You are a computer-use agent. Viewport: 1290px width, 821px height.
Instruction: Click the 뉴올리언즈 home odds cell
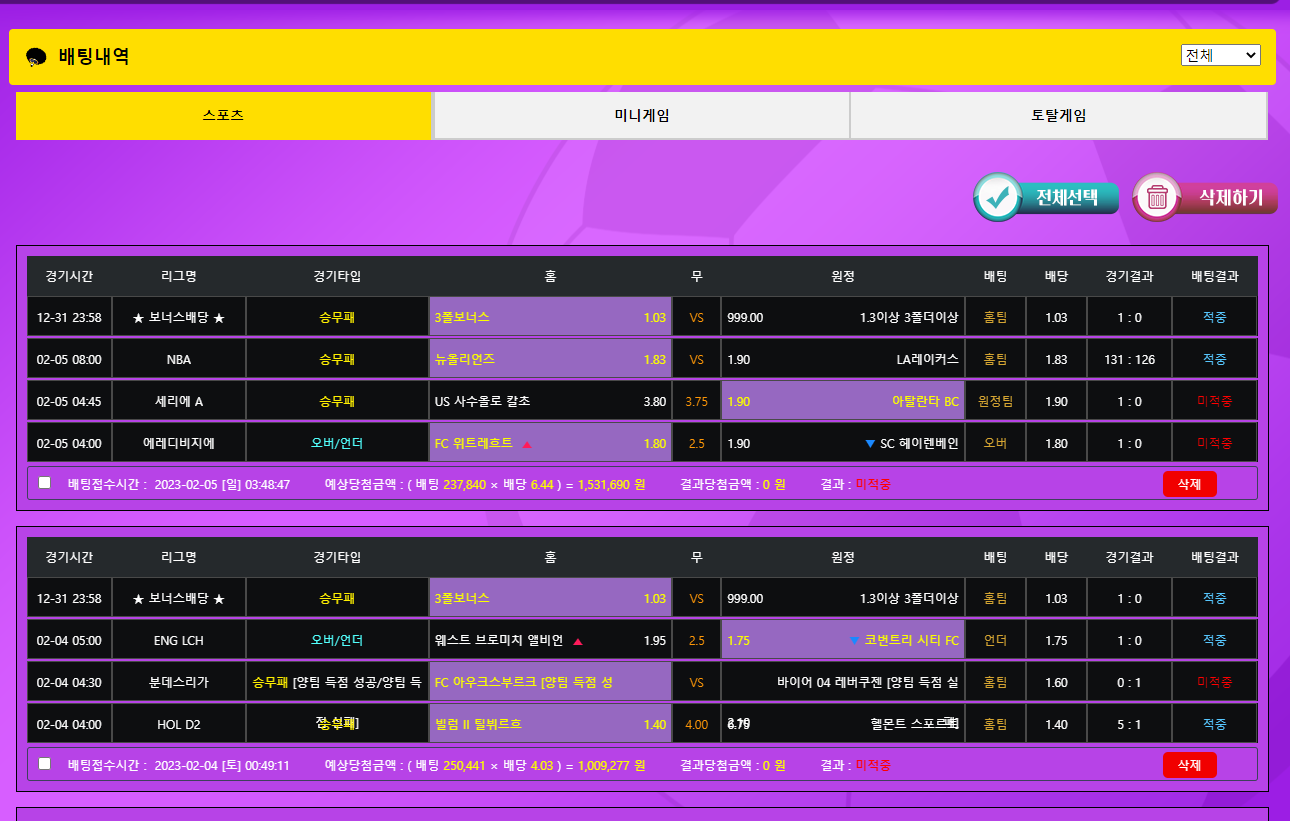550,360
